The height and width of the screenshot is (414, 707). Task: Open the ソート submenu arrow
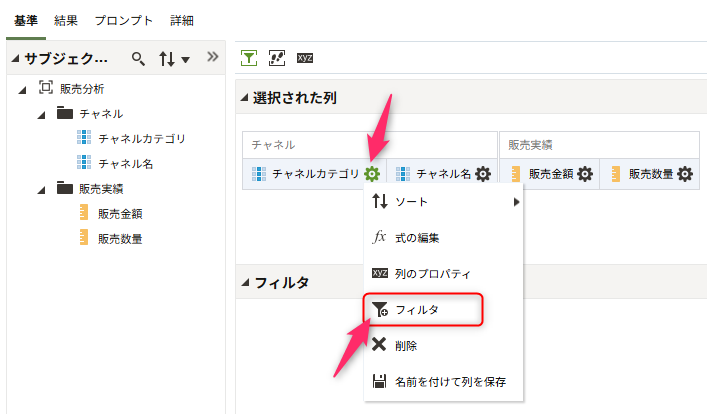tap(516, 202)
